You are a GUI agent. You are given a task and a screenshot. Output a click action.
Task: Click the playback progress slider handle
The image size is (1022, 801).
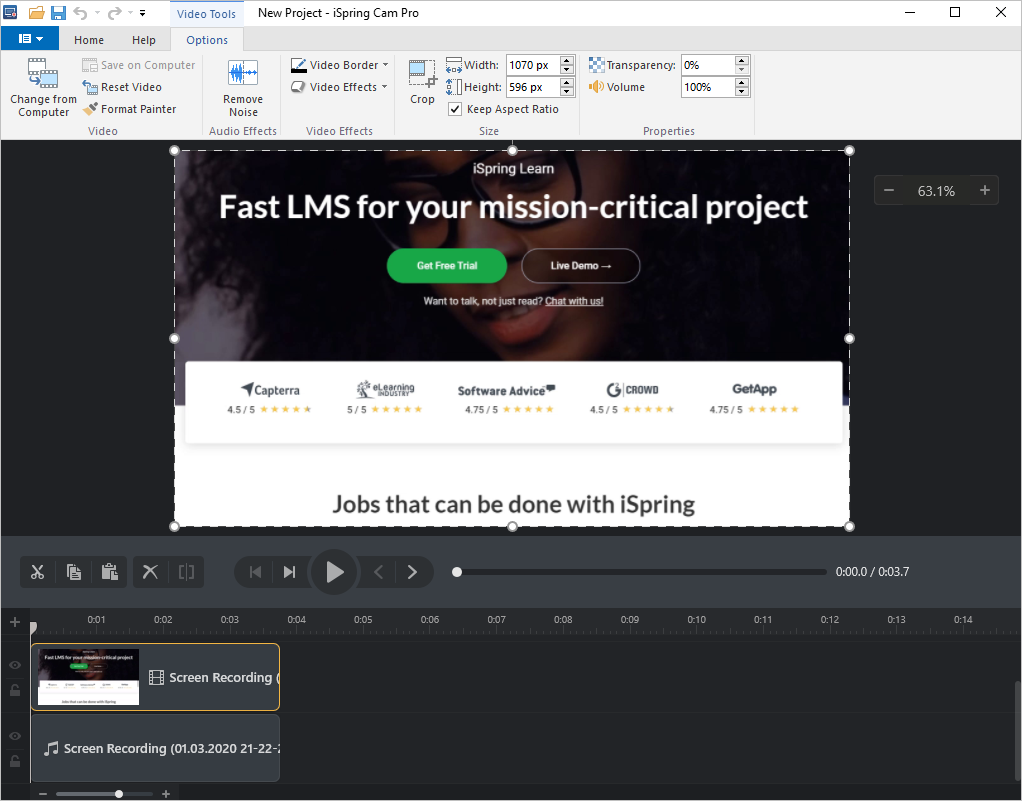tap(457, 572)
